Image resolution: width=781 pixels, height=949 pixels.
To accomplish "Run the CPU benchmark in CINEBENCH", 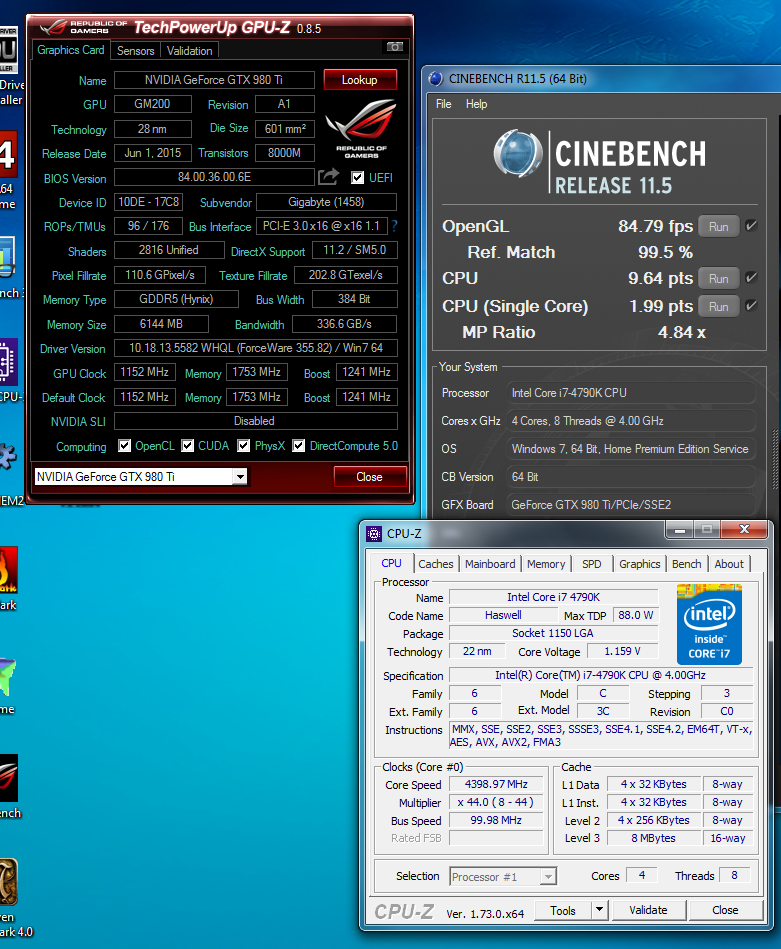I will (x=719, y=278).
